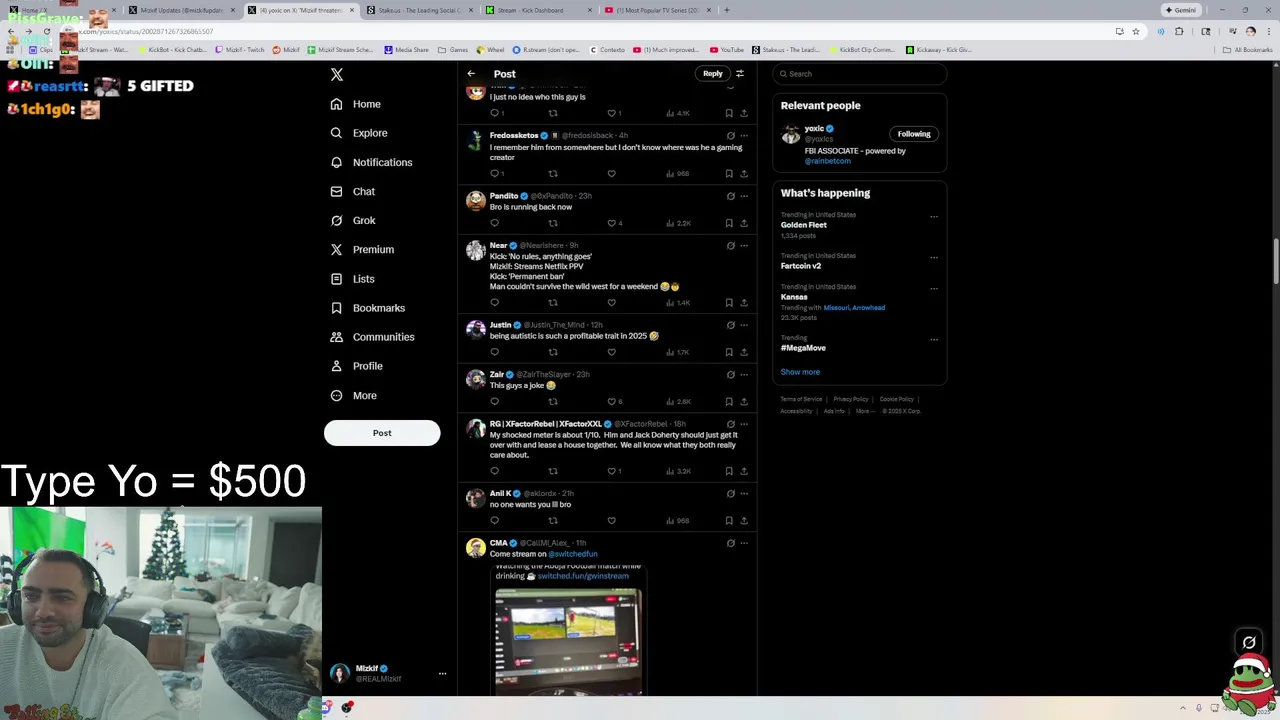Ask Grok about the Zair post
The image size is (1280, 720).
730,375
